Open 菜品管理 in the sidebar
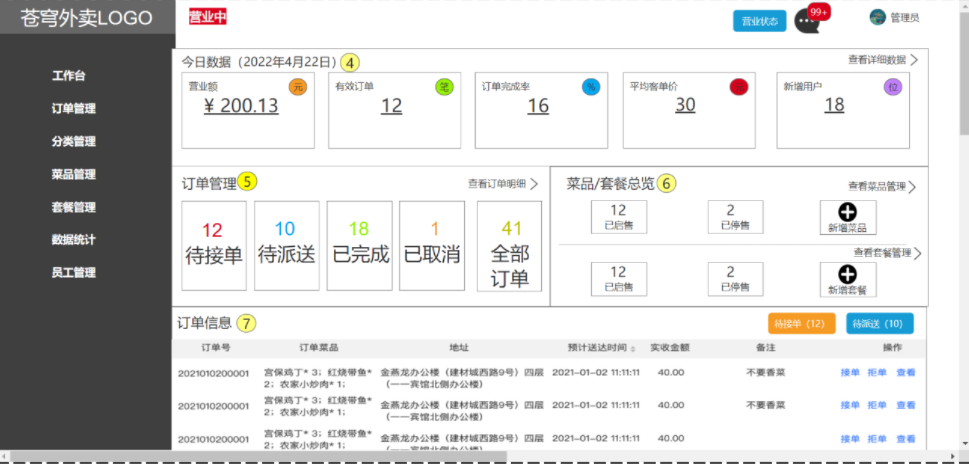This screenshot has width=969, height=464. [x=74, y=174]
